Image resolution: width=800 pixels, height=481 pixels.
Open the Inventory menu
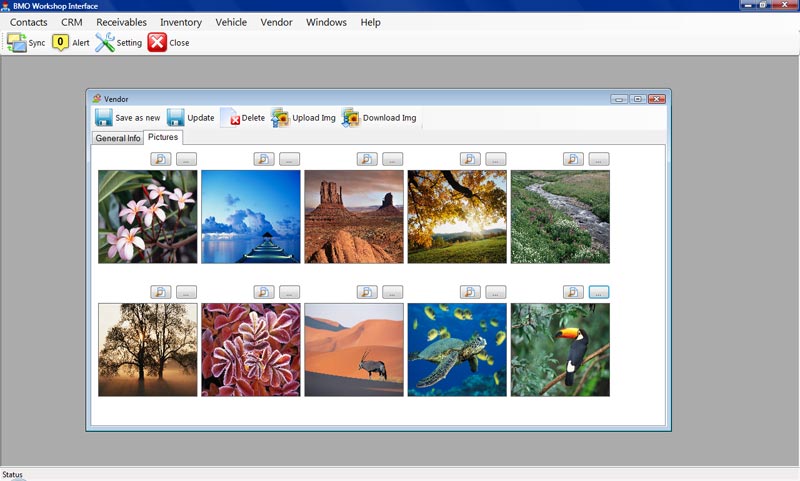point(181,22)
